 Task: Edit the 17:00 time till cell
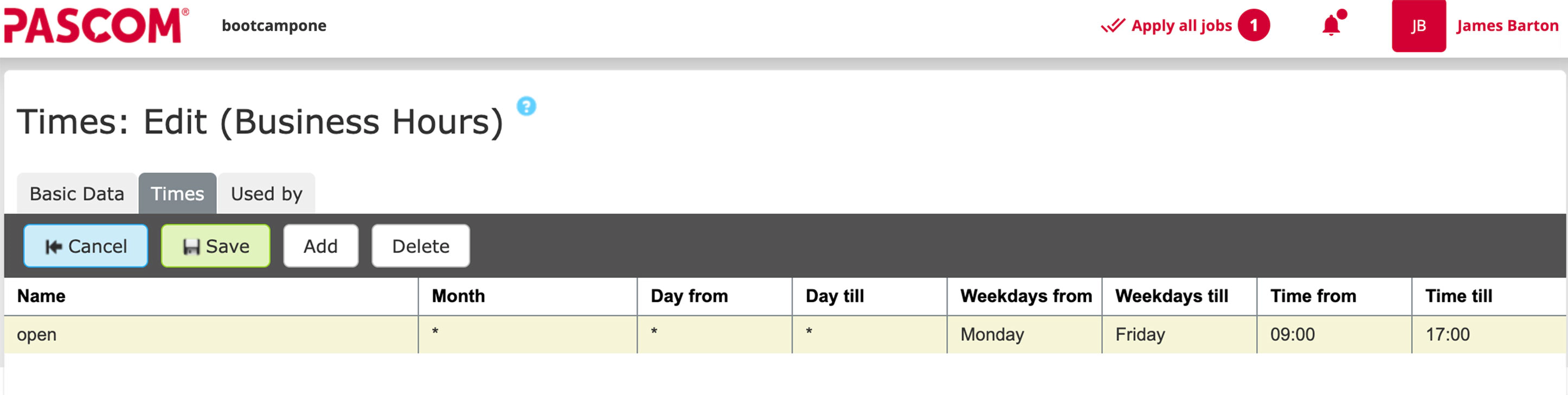point(1489,335)
